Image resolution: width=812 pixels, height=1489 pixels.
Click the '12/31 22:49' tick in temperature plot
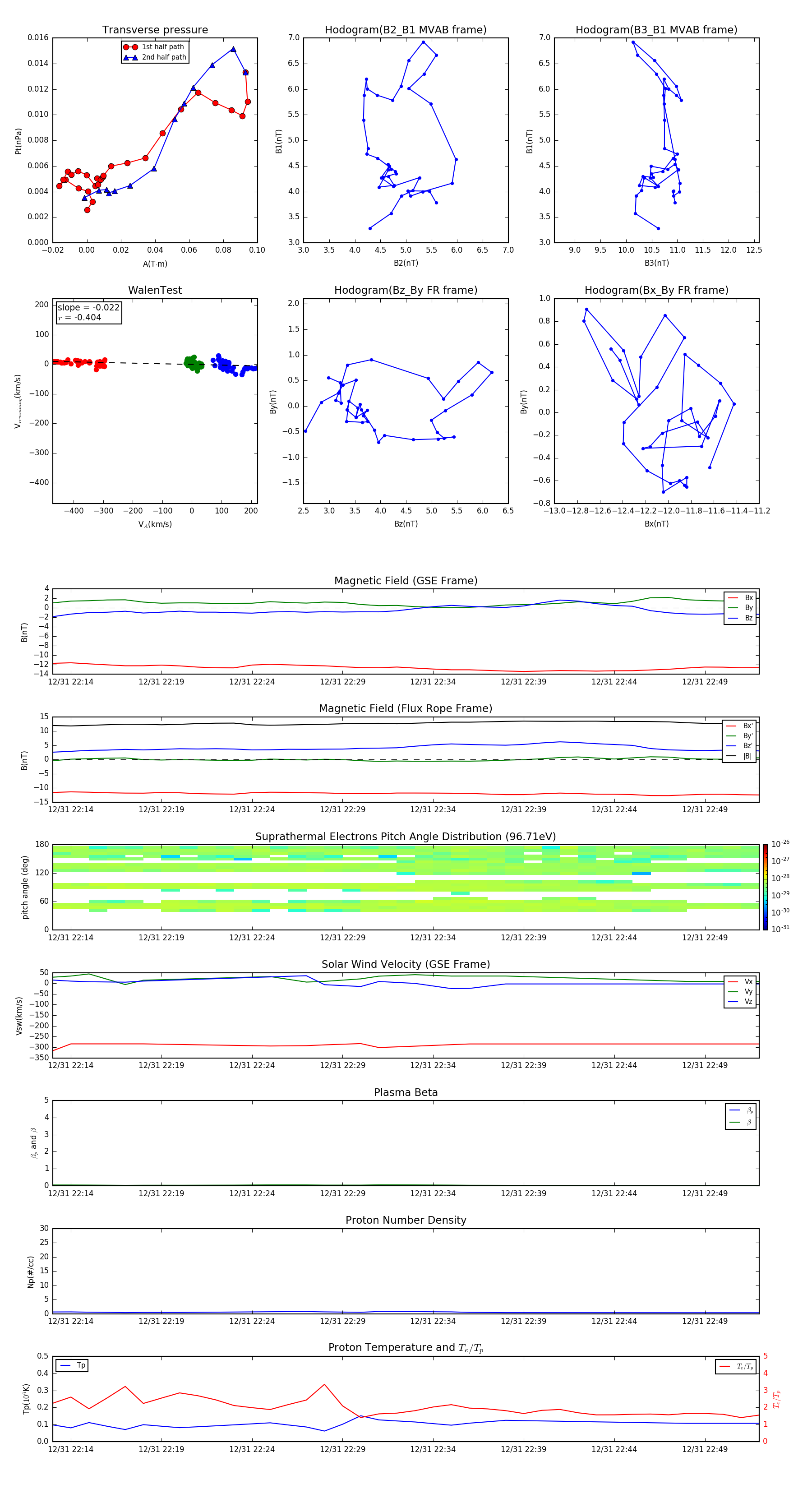point(705,1449)
